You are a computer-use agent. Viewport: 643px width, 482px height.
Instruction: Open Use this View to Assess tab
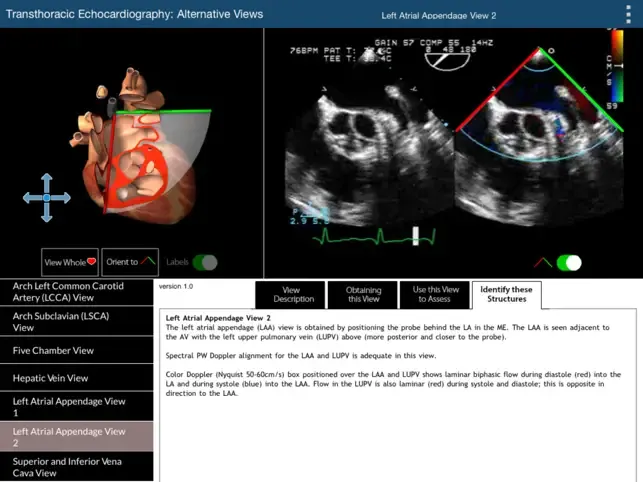click(435, 295)
